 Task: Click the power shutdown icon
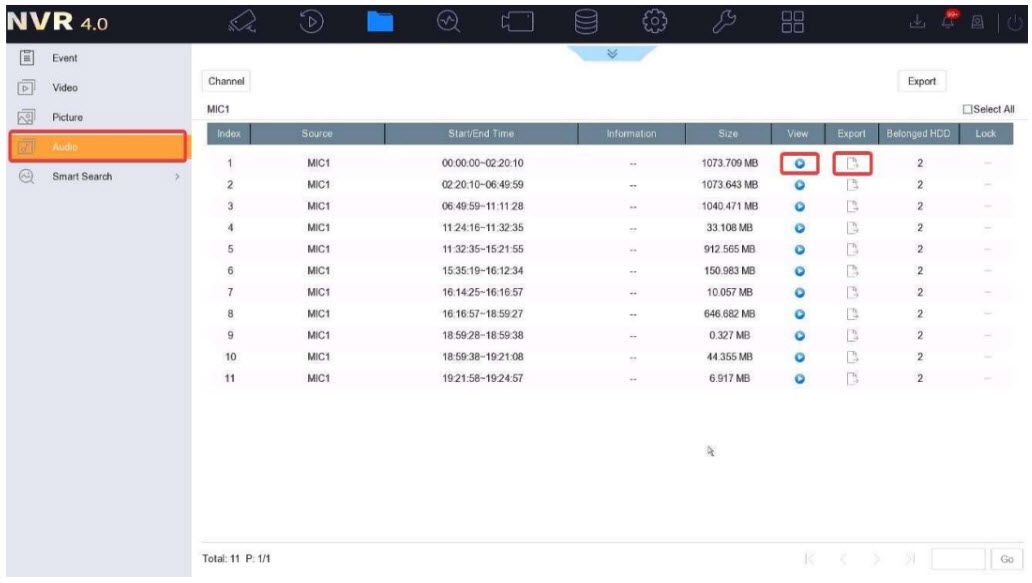(1017, 20)
